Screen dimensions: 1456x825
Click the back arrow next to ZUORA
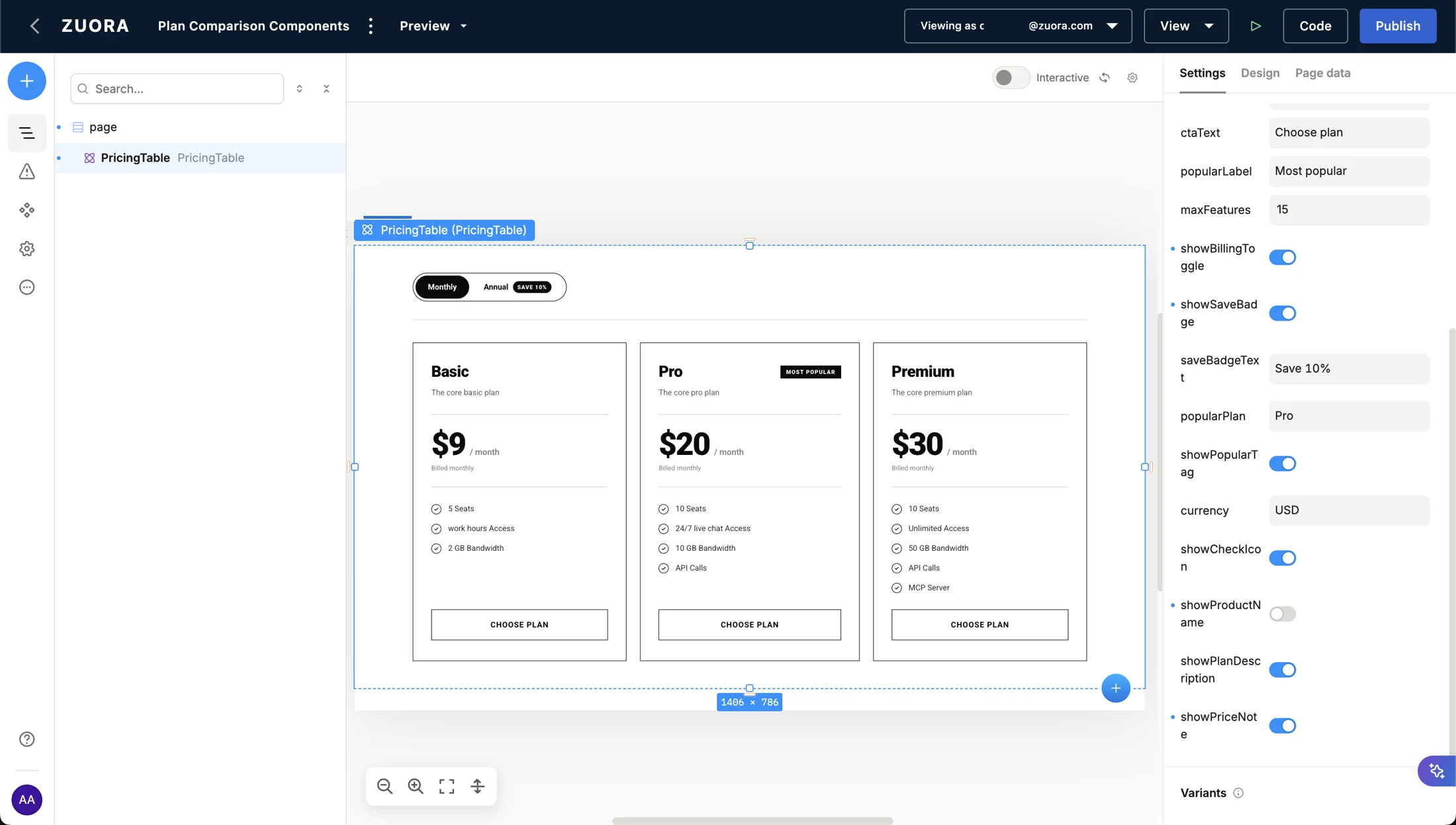(x=34, y=26)
